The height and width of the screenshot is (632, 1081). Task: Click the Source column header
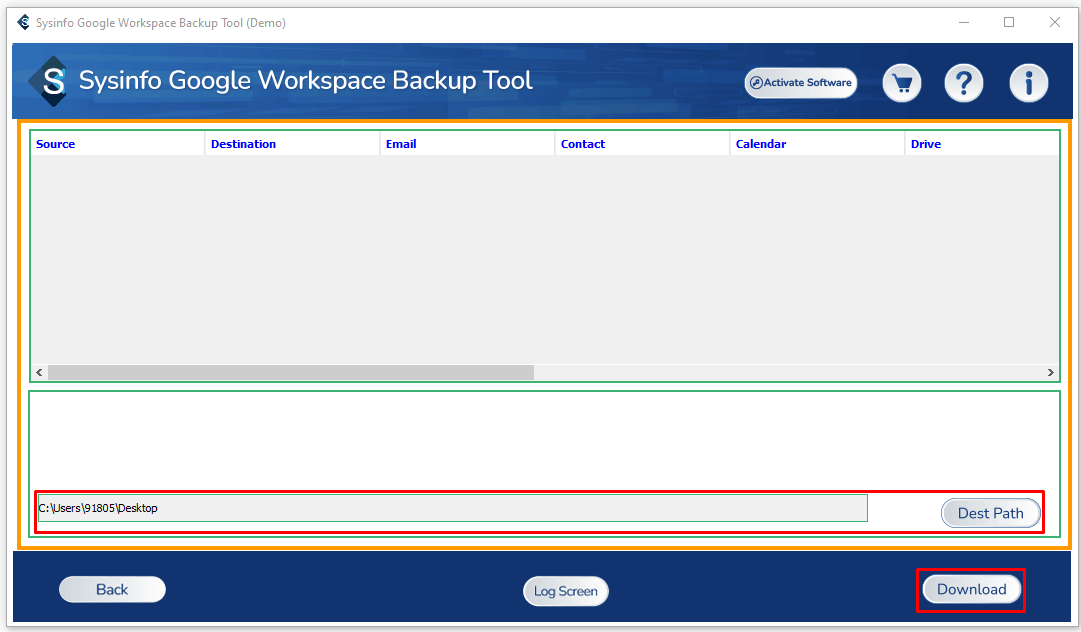(x=118, y=144)
